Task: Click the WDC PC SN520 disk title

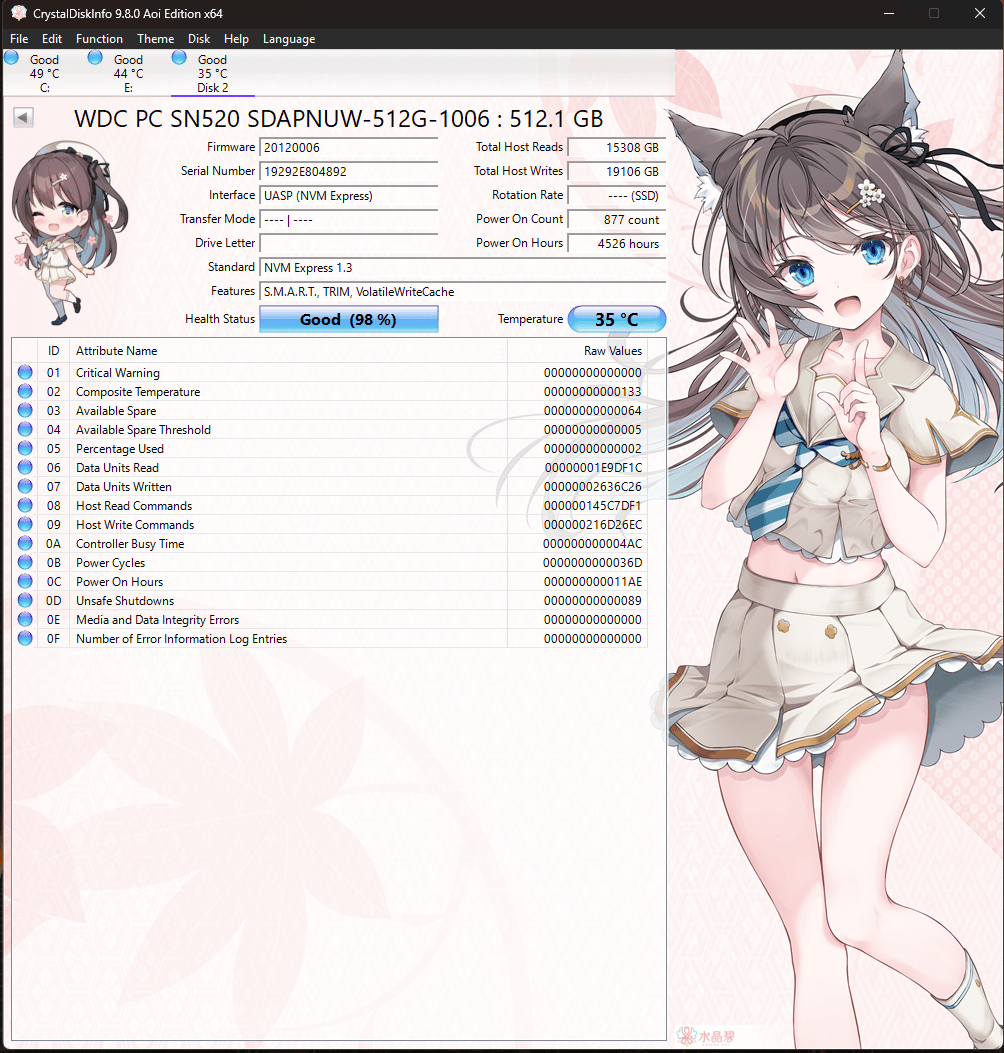Action: tap(338, 119)
